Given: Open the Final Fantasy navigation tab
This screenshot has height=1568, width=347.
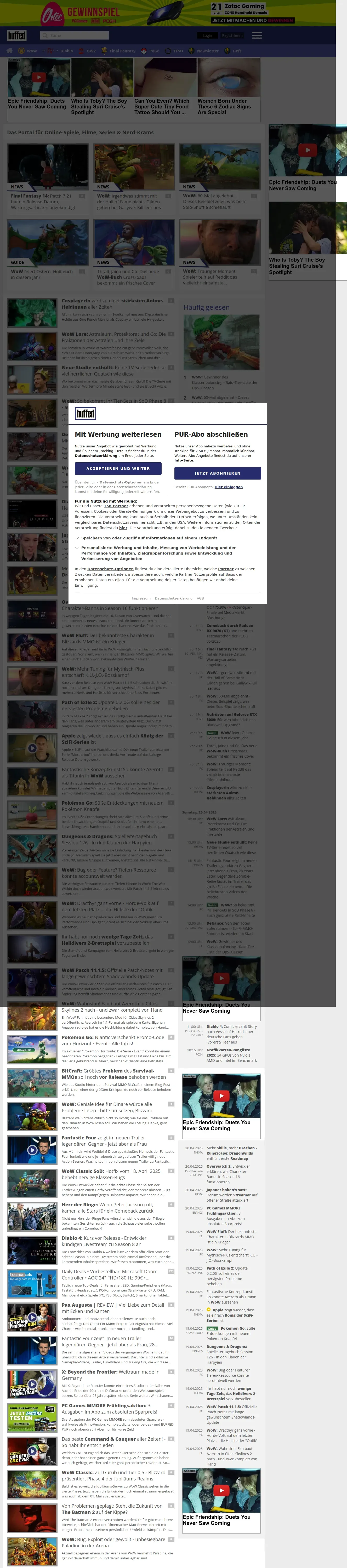Looking at the screenshot, I should tap(118, 51).
